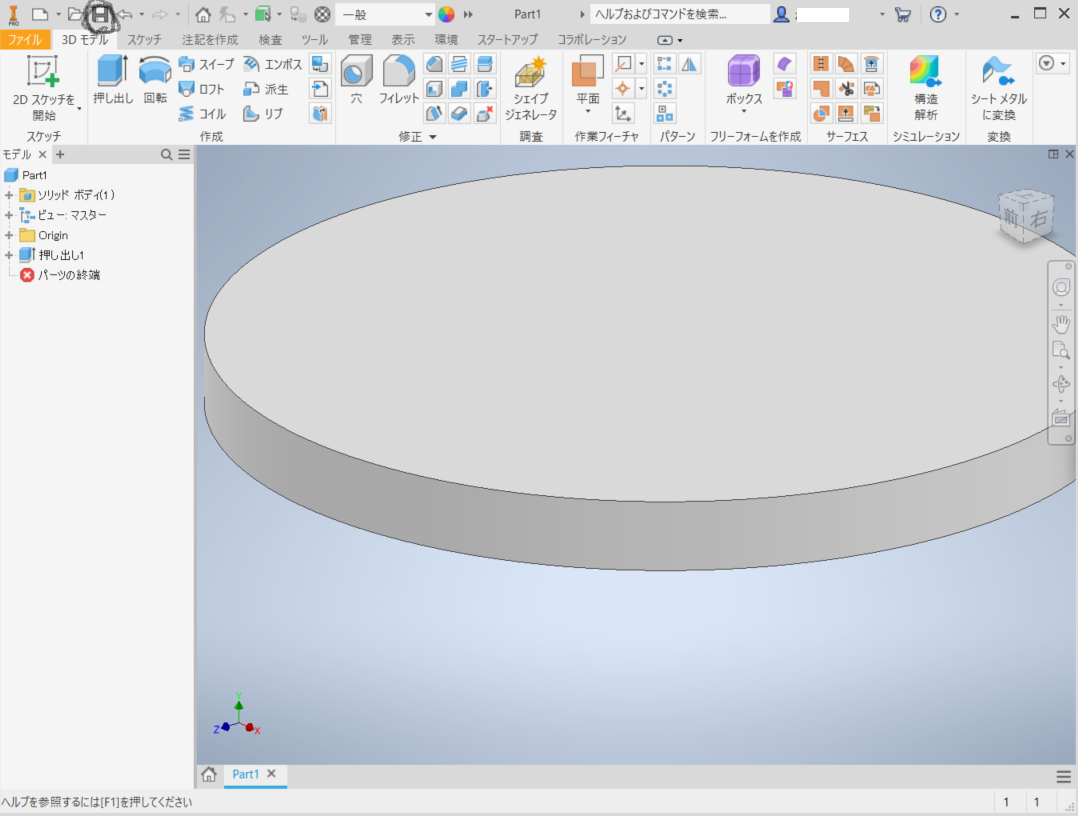
Task: Open the Help question mark dropdown arrow
Action: (957, 14)
